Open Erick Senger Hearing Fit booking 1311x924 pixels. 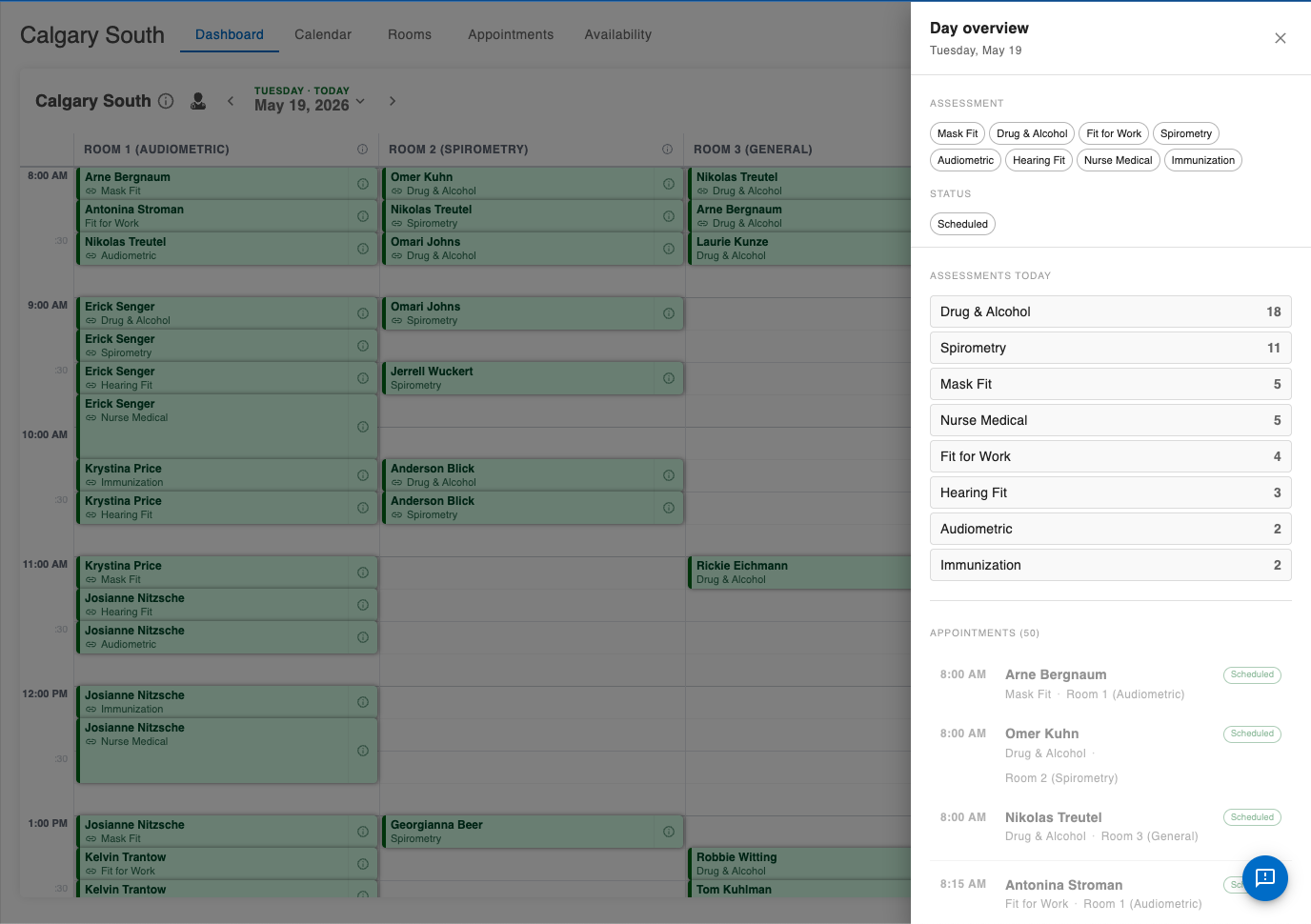click(x=227, y=378)
